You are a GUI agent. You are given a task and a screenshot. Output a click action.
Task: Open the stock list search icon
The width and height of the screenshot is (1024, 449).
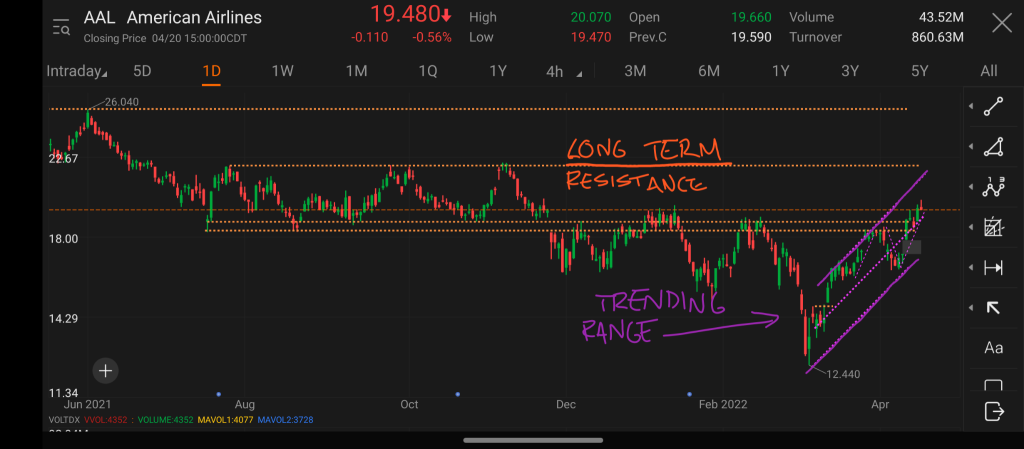point(61,27)
